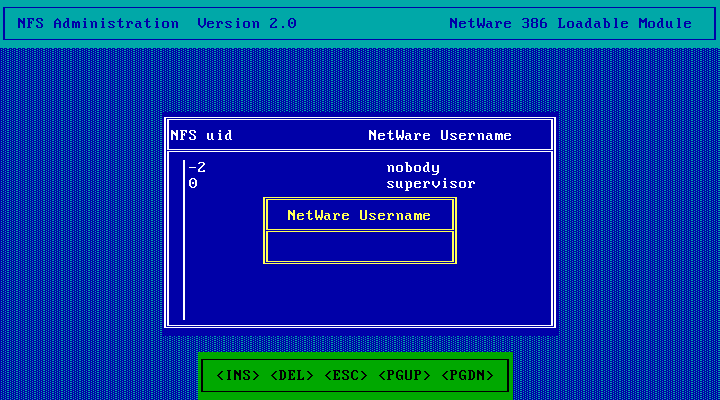Click the NetWare 386 Loadable Module text
Image resolution: width=720 pixels, height=400 pixels.
pos(570,23)
